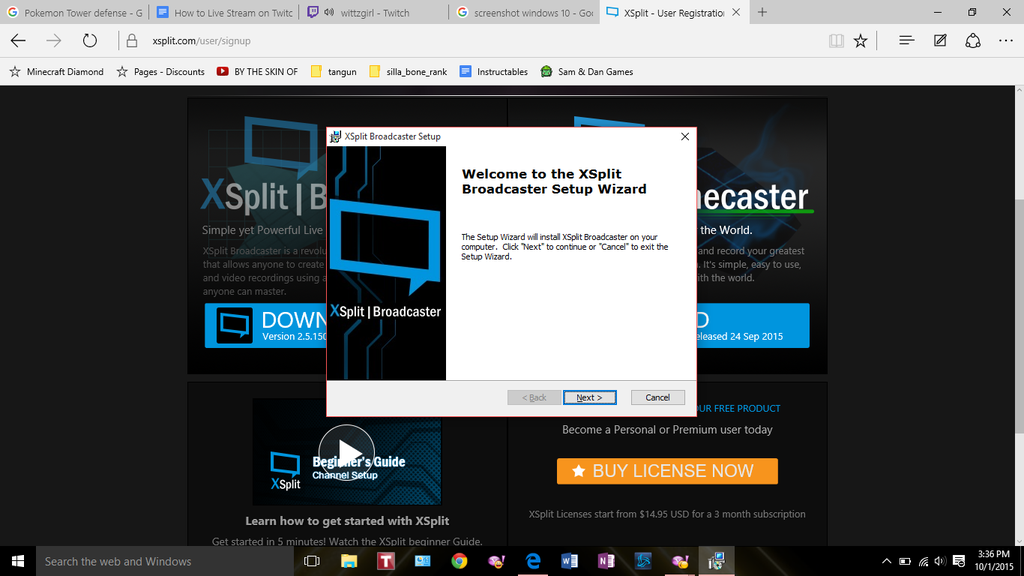Add page to favorites star
The image size is (1024, 576).
861,40
